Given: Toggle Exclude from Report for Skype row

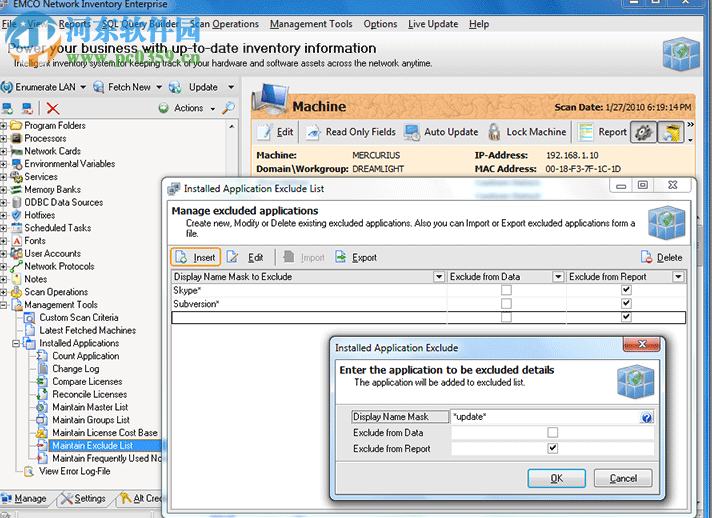Looking at the screenshot, I should click(x=626, y=290).
